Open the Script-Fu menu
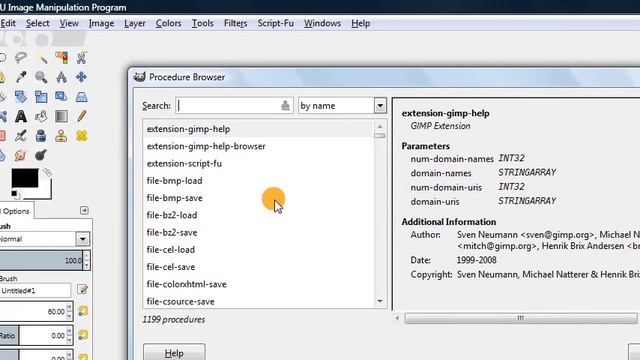The image size is (640, 360). (276, 23)
